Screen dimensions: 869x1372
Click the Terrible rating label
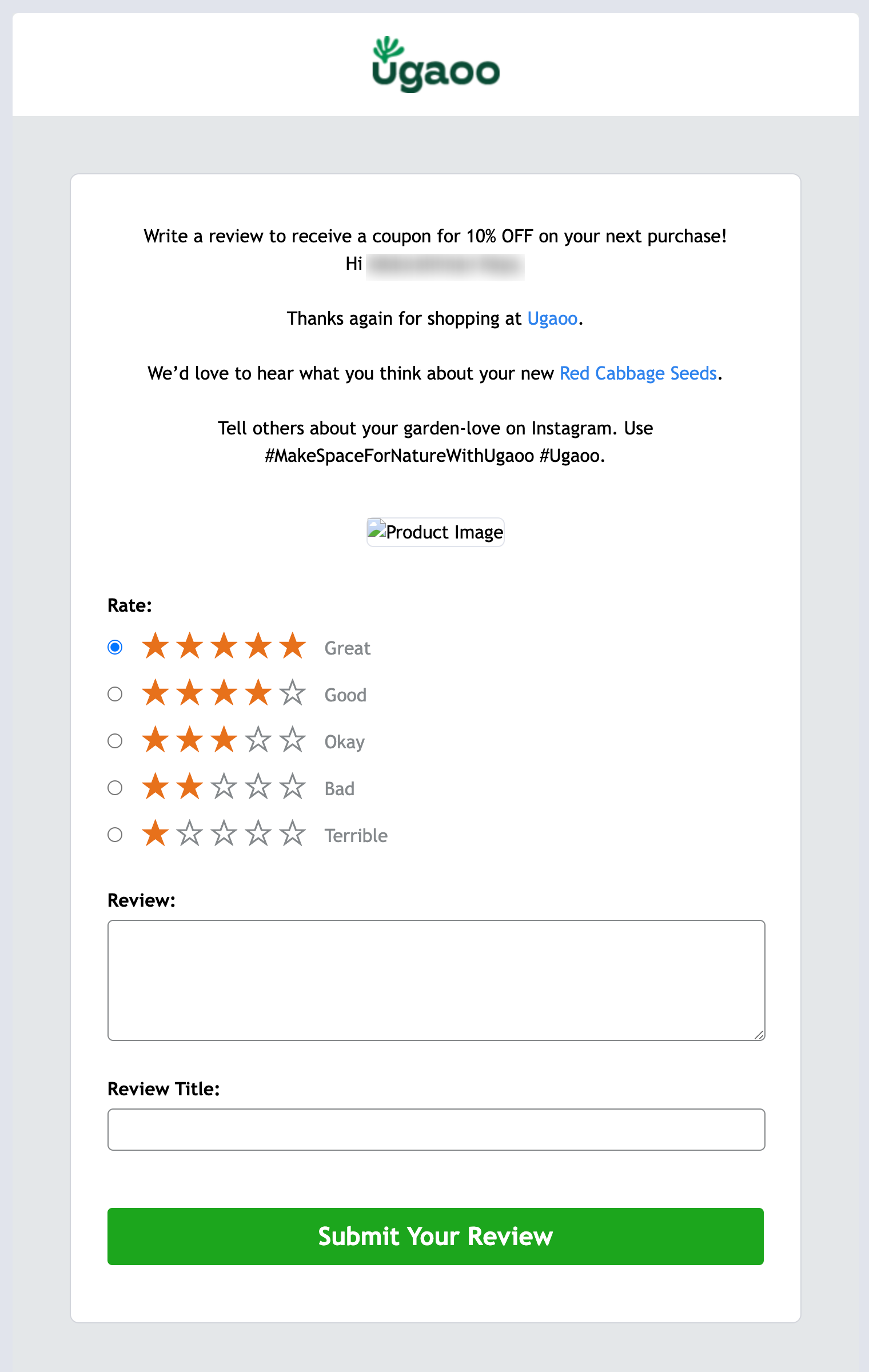pyautogui.click(x=356, y=836)
